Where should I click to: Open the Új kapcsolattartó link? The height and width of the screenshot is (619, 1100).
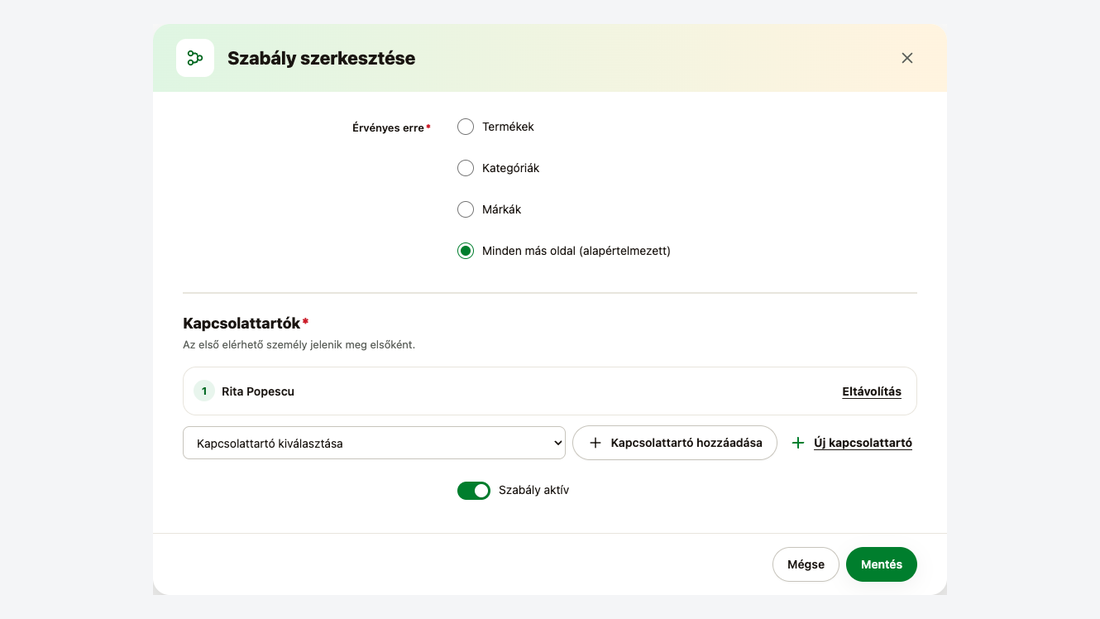[863, 443]
